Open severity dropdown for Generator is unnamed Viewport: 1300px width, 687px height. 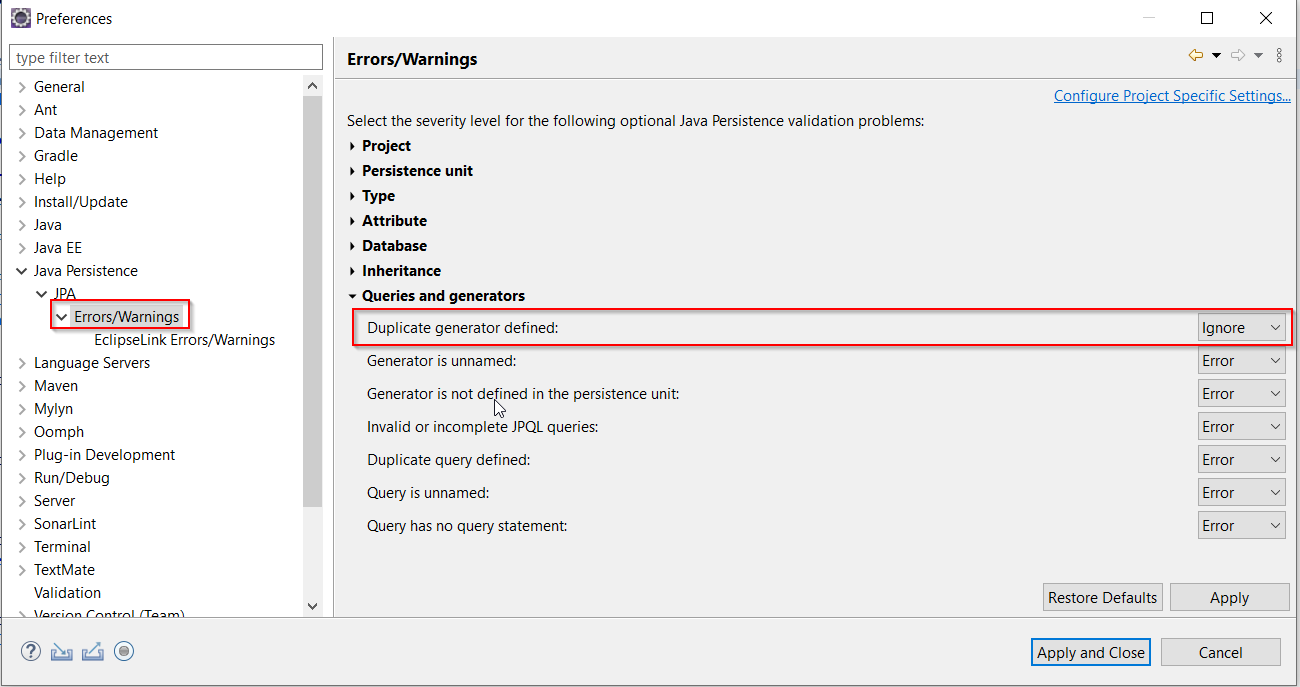pos(1241,360)
